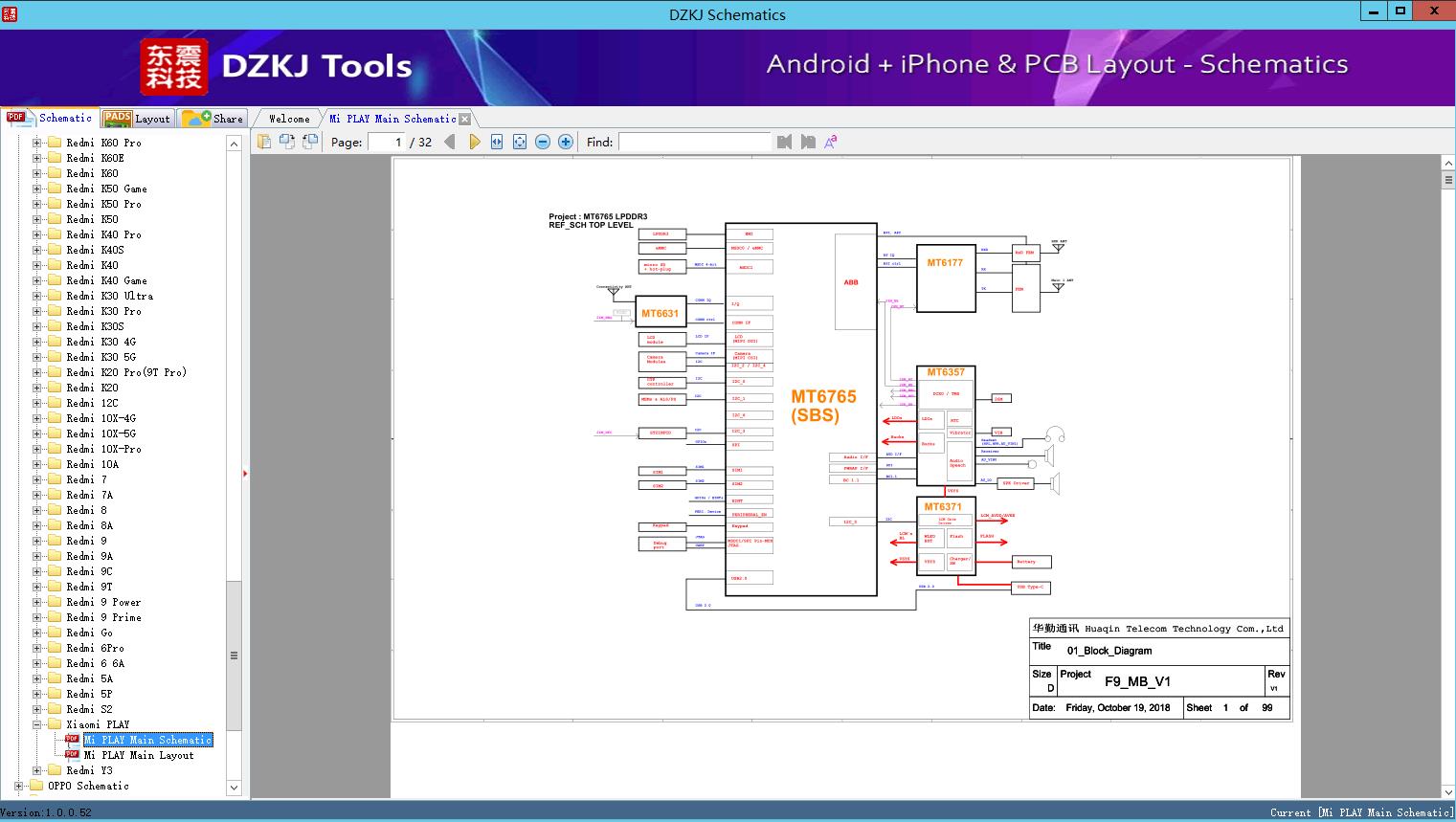
Task: Fit the whole page in view
Action: [520, 142]
